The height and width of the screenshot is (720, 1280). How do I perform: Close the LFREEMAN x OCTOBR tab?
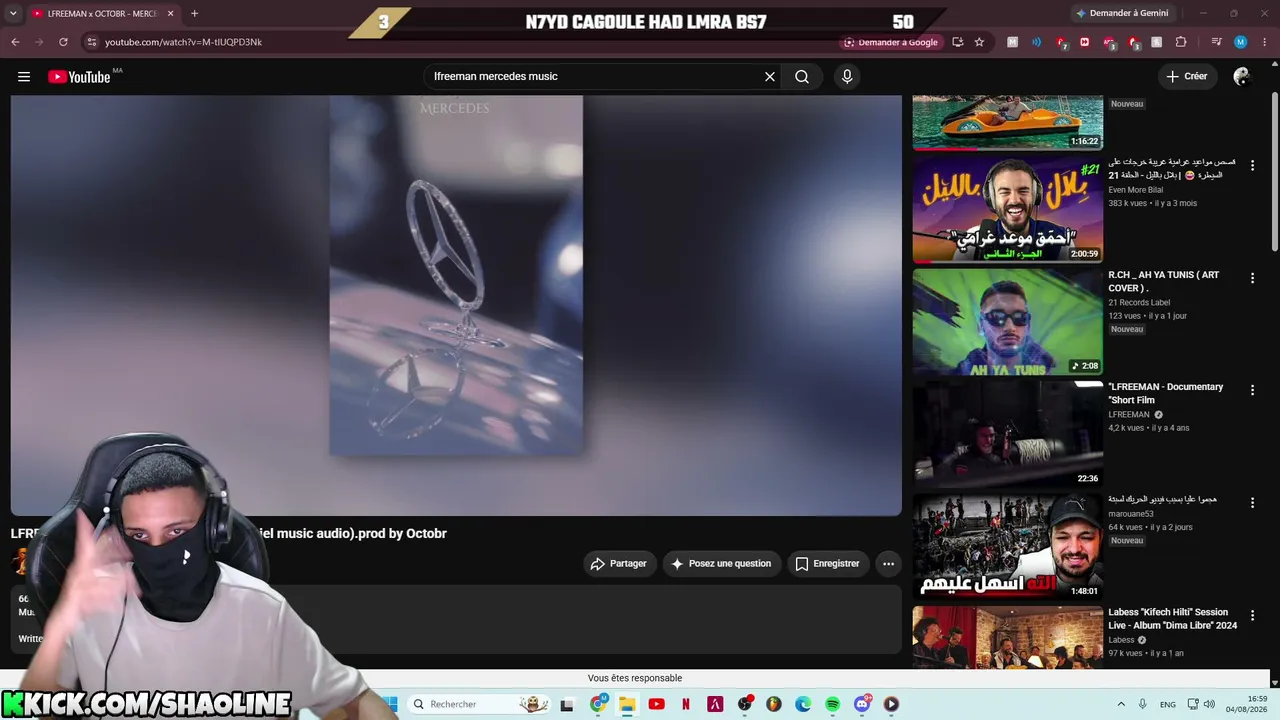[170, 13]
